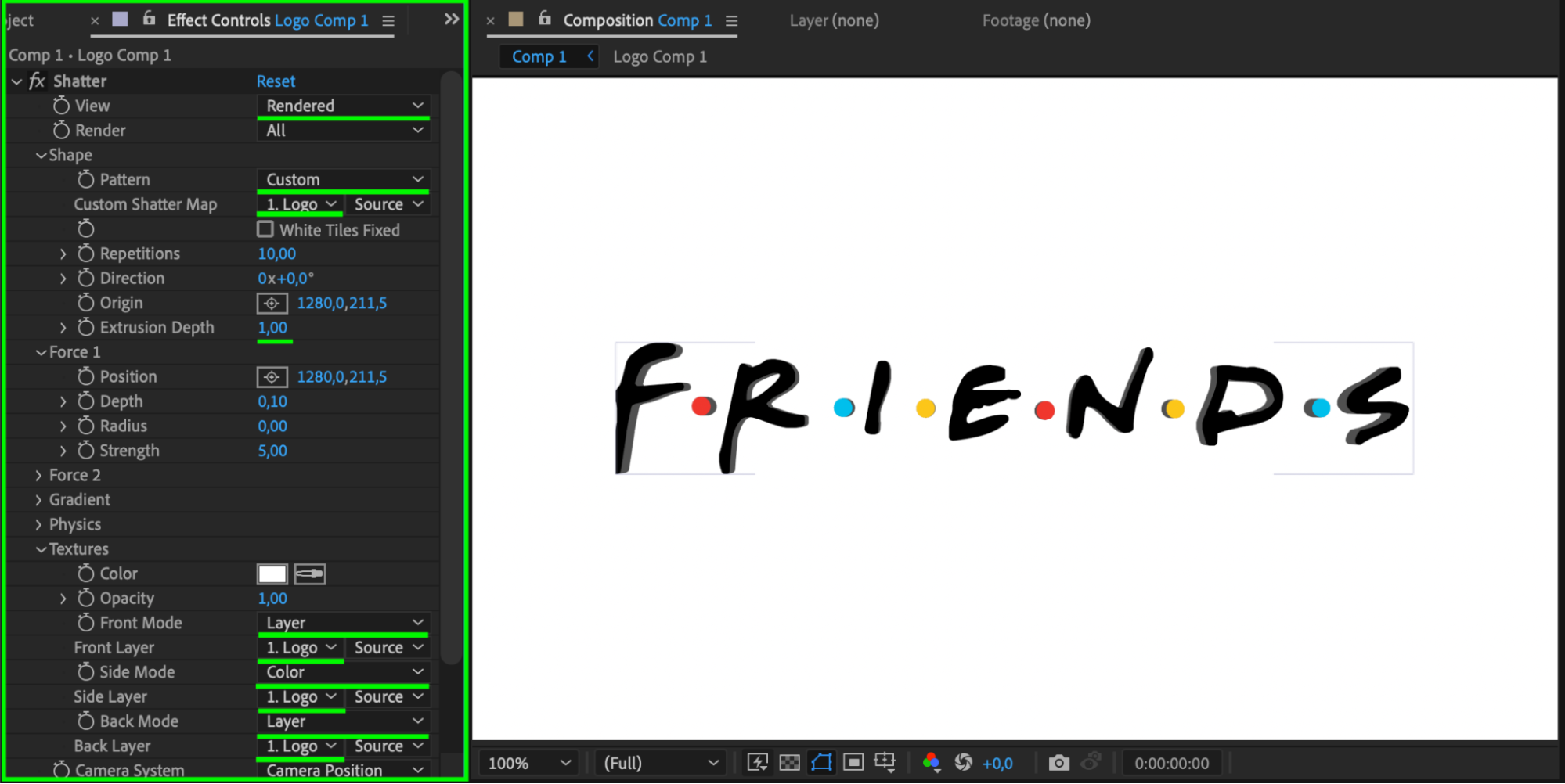Enable keyframing with the Repetitions stopwatch

click(86, 254)
